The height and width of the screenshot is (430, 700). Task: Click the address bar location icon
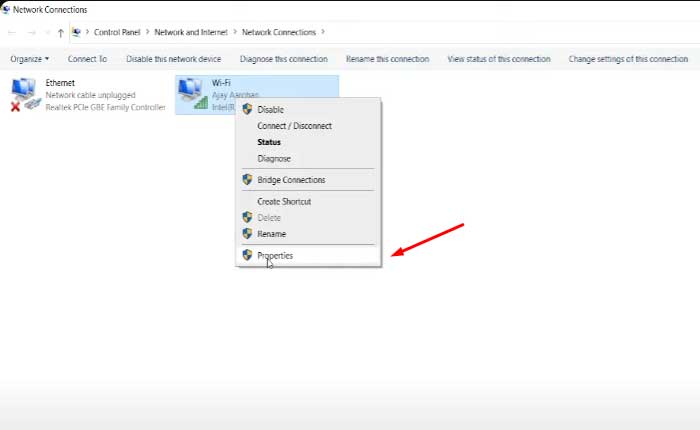click(77, 33)
